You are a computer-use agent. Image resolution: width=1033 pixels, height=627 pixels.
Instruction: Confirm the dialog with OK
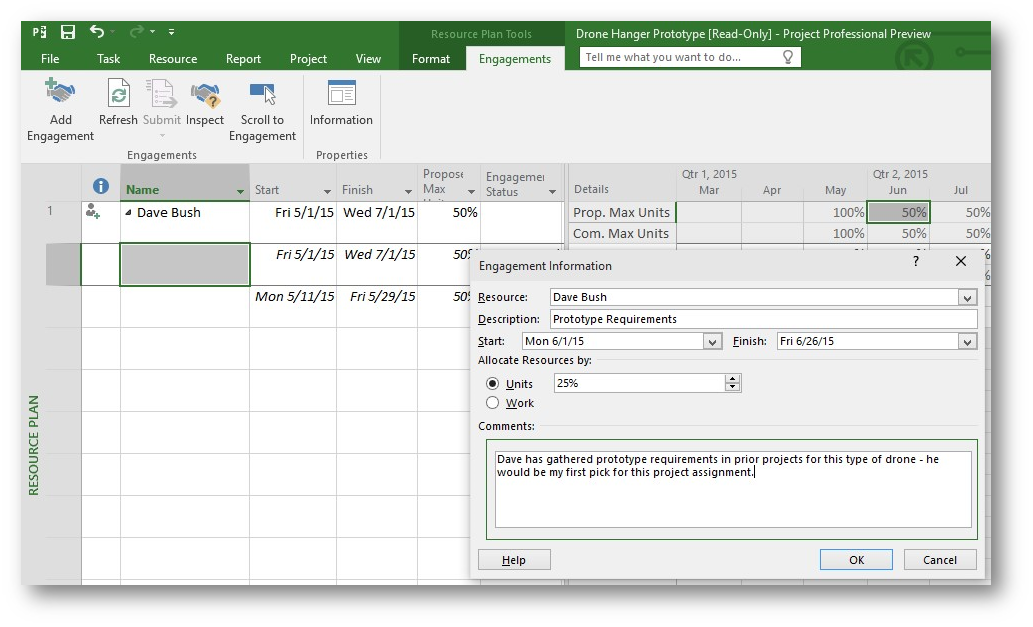856,560
